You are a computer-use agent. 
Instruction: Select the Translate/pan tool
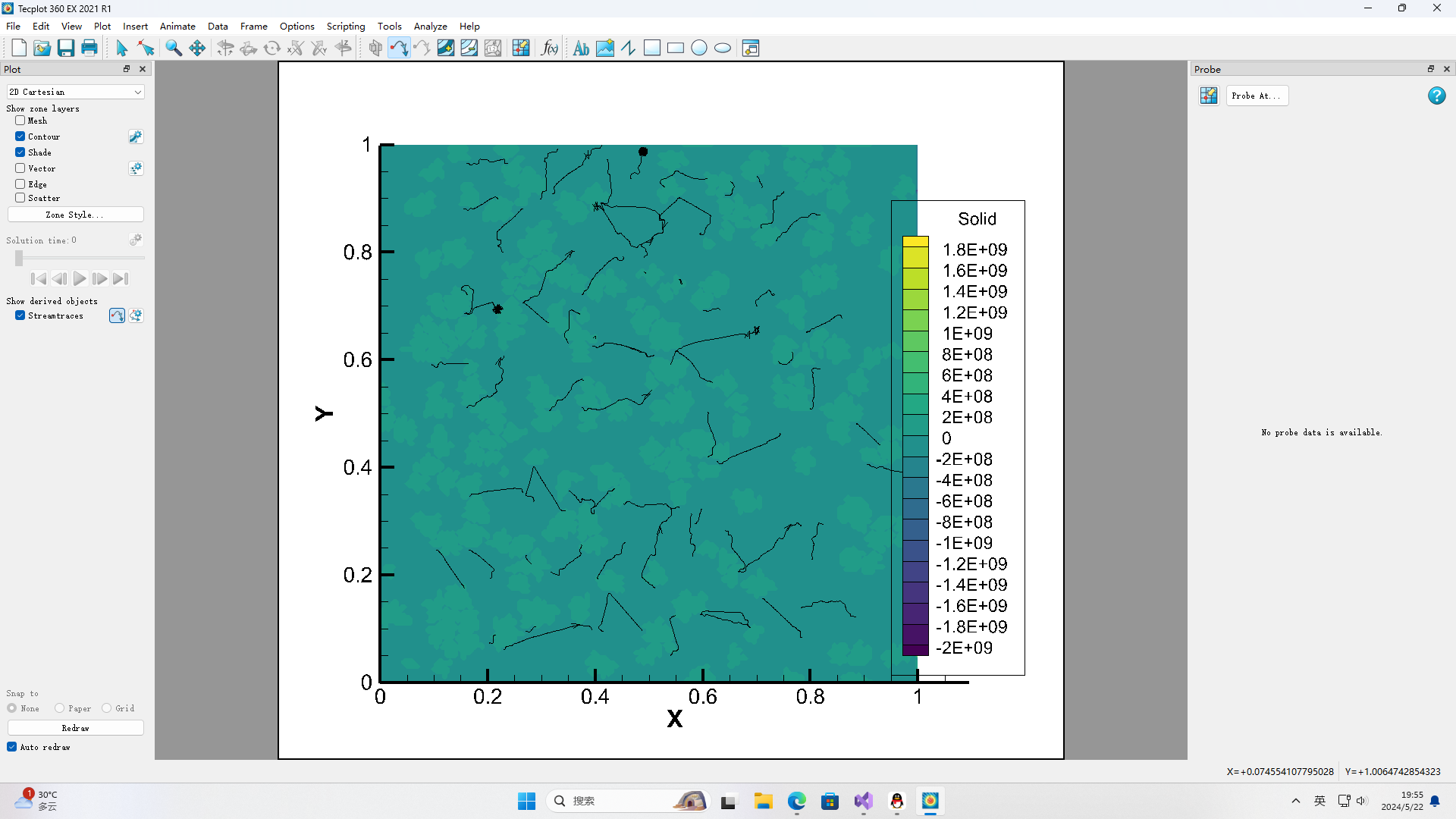(197, 49)
